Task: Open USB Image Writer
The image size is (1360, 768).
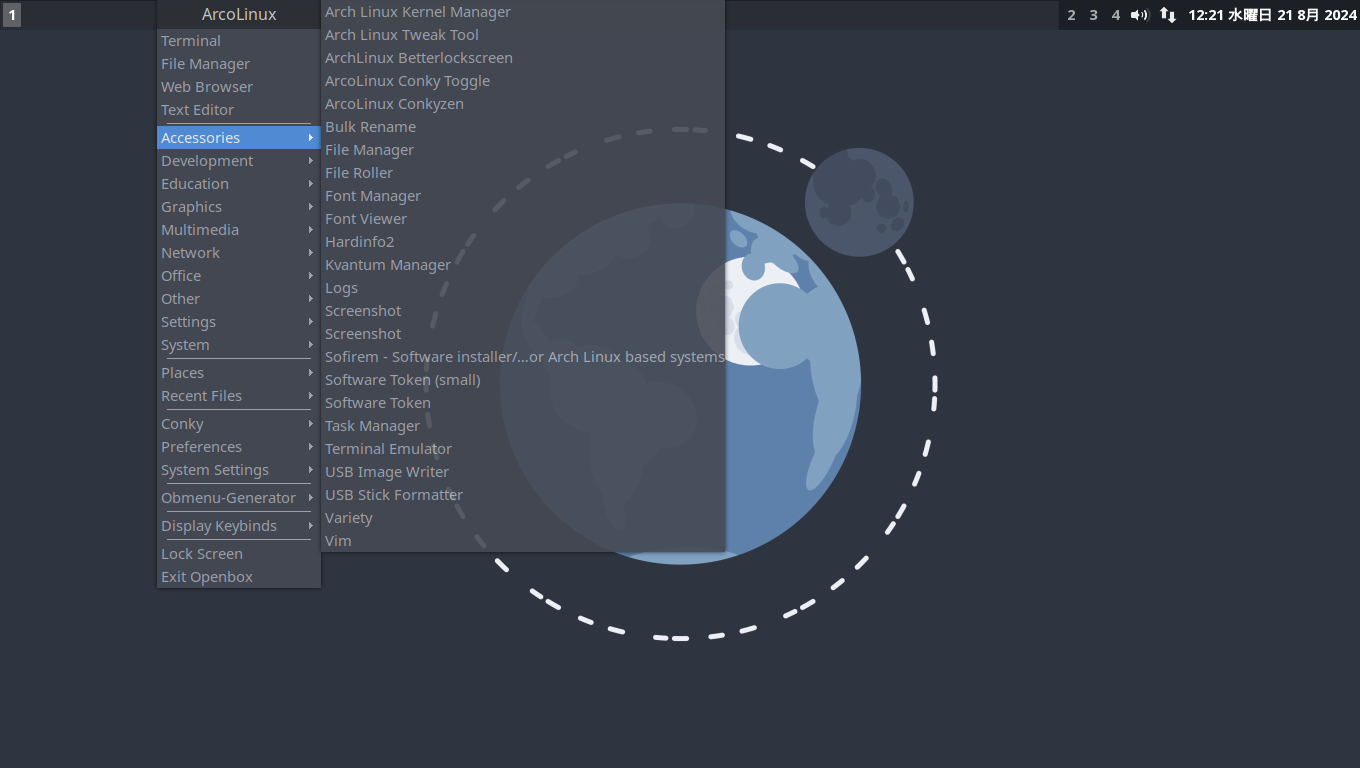Action: pyautogui.click(x=523, y=472)
